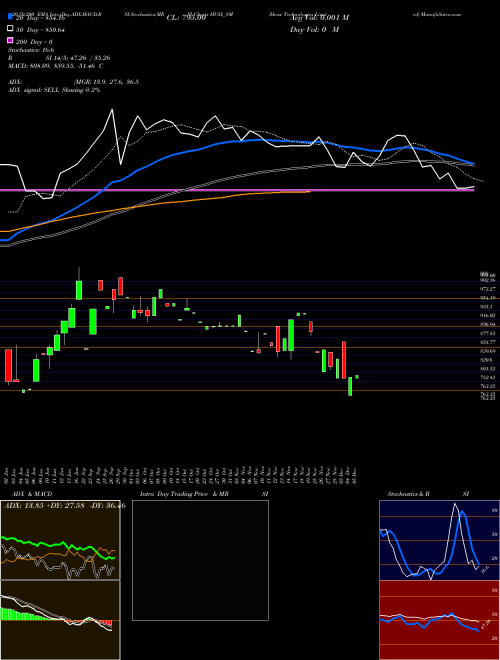Screen dimensions: 500x660
Task: Open the ADX indicator mini chart
Action: point(60,540)
